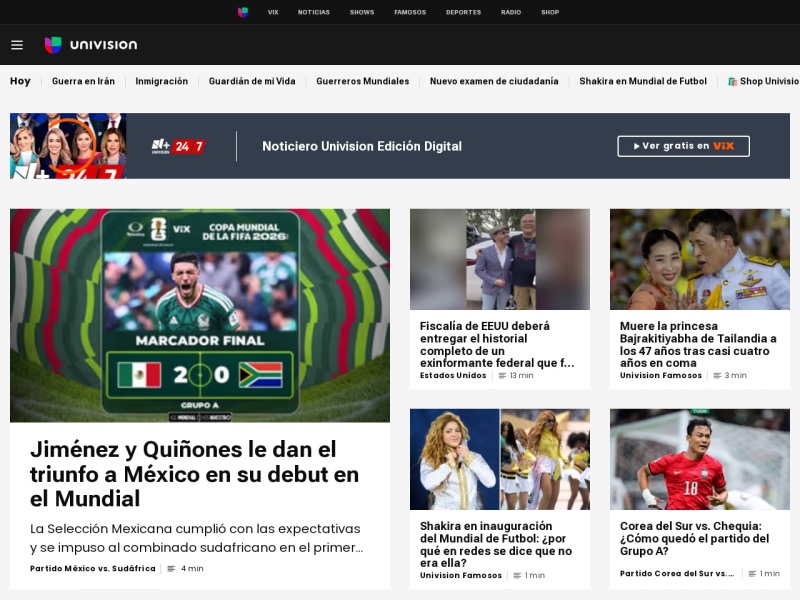Viewport: 800px width, 600px height.
Task: Select Shakira en Mundial de Futbol topic
Action: point(643,81)
